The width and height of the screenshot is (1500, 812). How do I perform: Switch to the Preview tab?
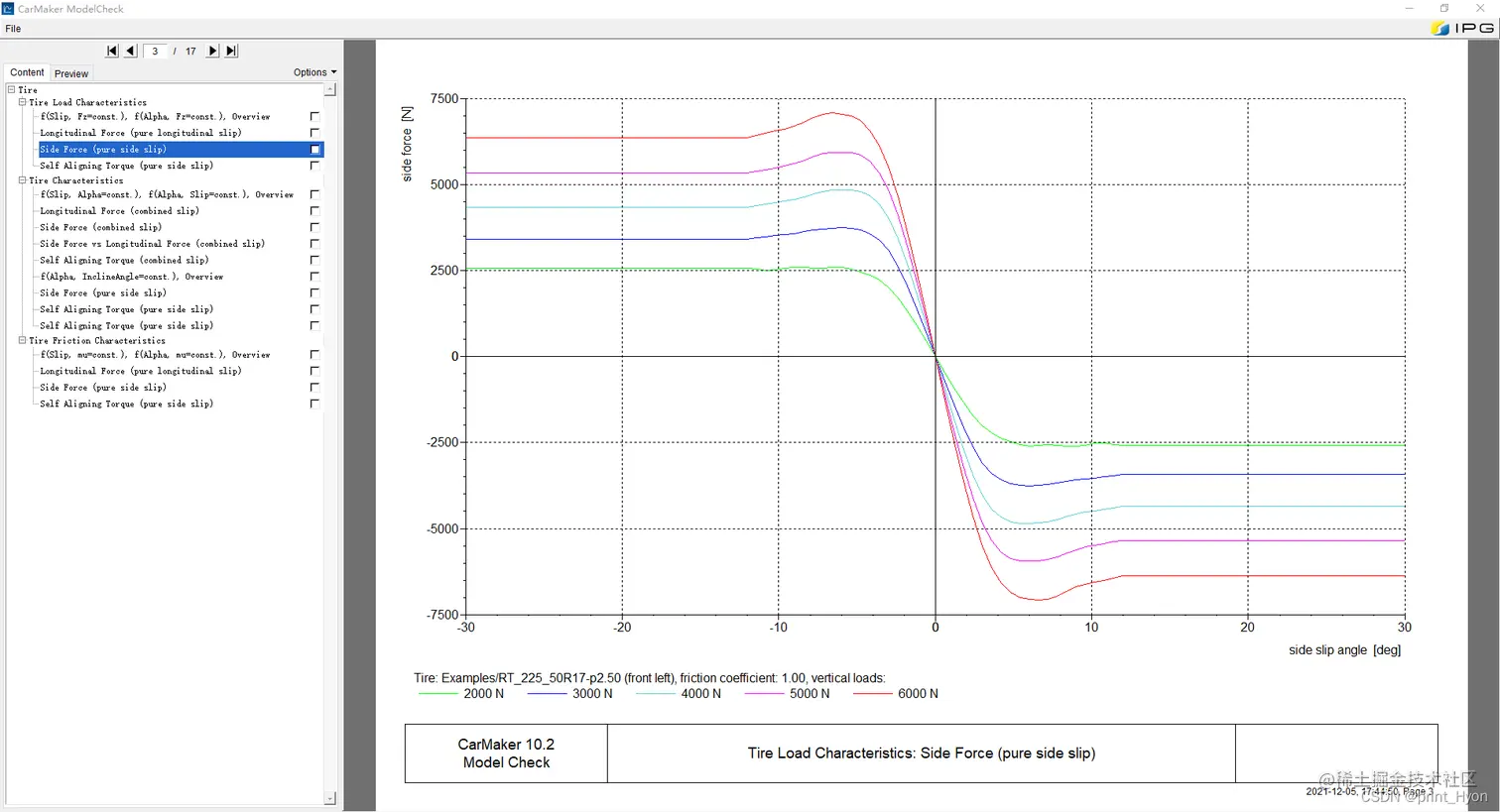click(x=71, y=73)
